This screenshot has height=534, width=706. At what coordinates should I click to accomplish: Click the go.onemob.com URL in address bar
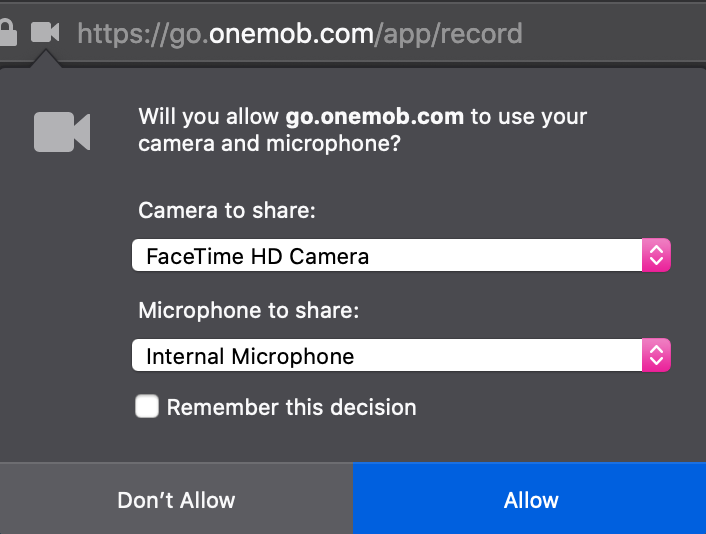point(300,34)
